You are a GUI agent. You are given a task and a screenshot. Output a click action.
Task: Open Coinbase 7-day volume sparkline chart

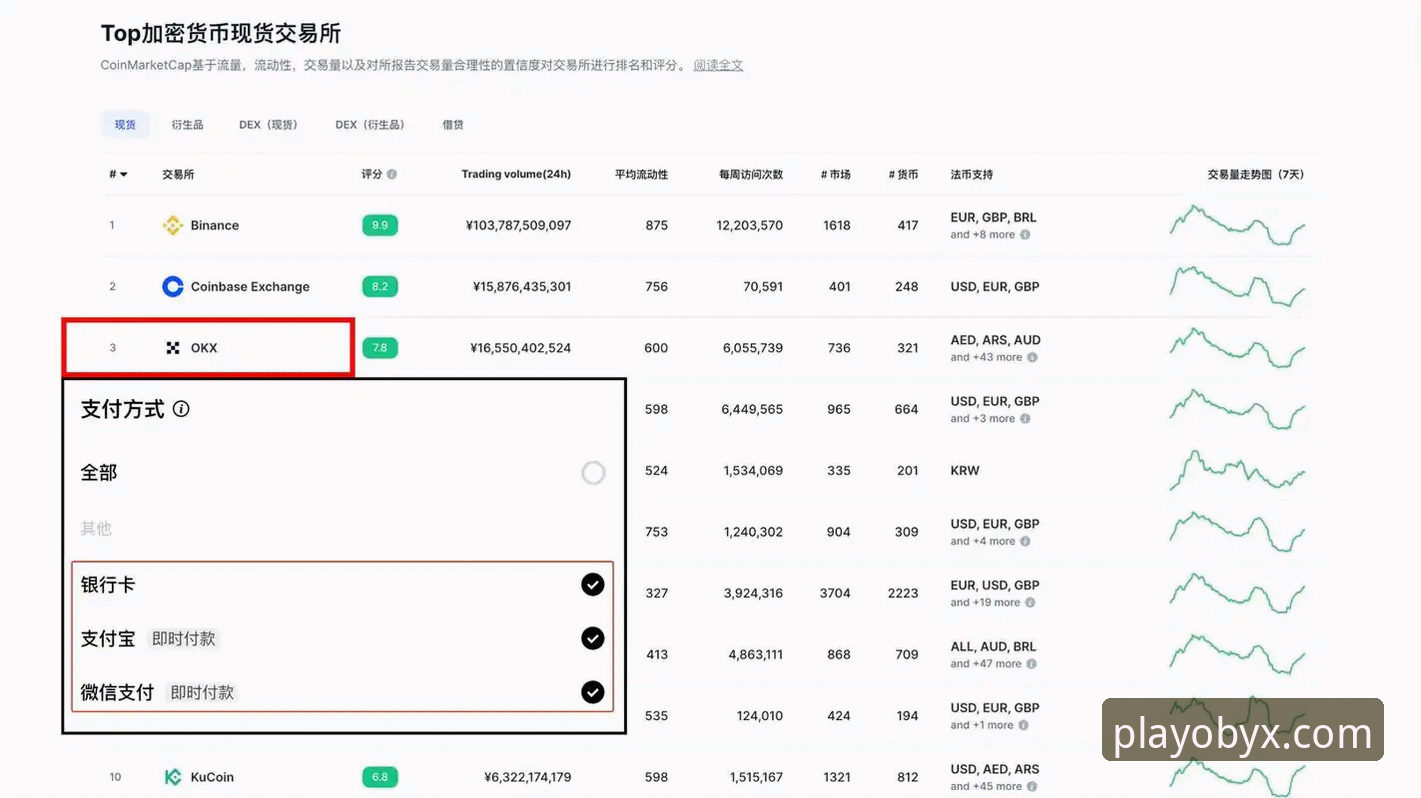tap(1237, 286)
